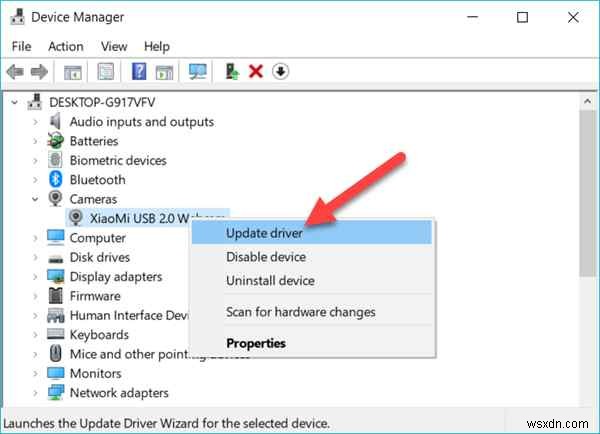The height and width of the screenshot is (434, 600).
Task: Choose Uninstall device option
Action: pyautogui.click(x=270, y=281)
